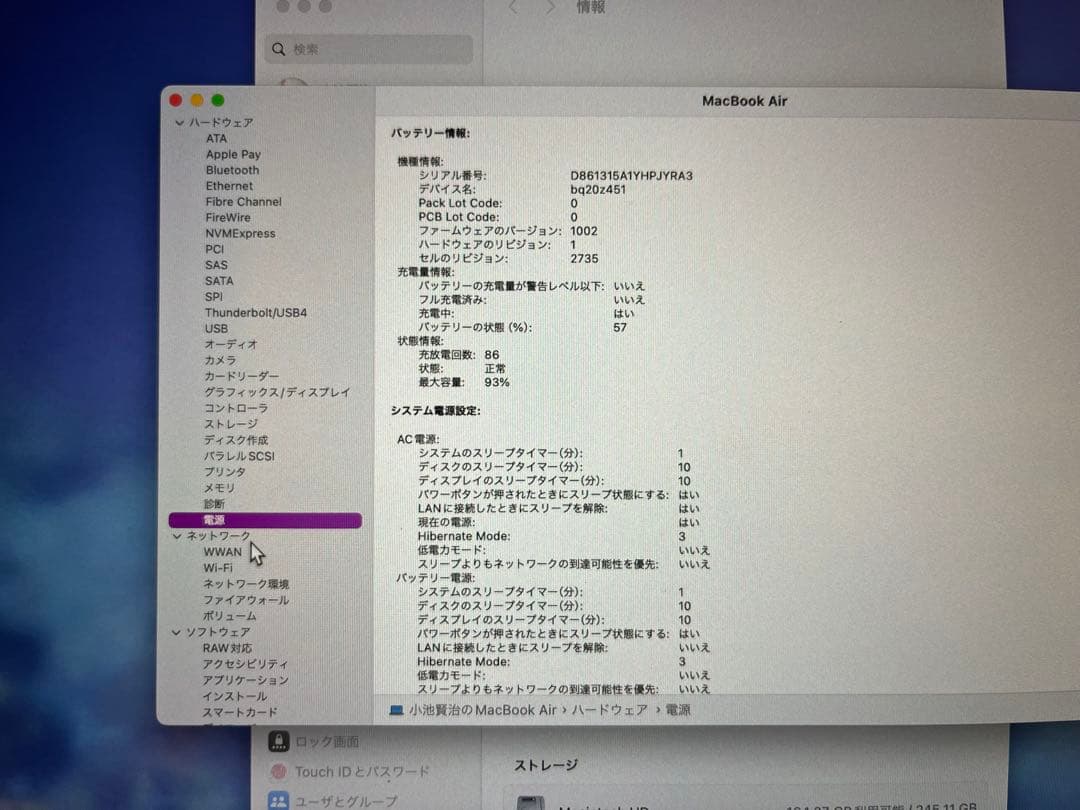1080x810 pixels.
Task: Select Bluetooth under ハードウェア
Action: 232,170
